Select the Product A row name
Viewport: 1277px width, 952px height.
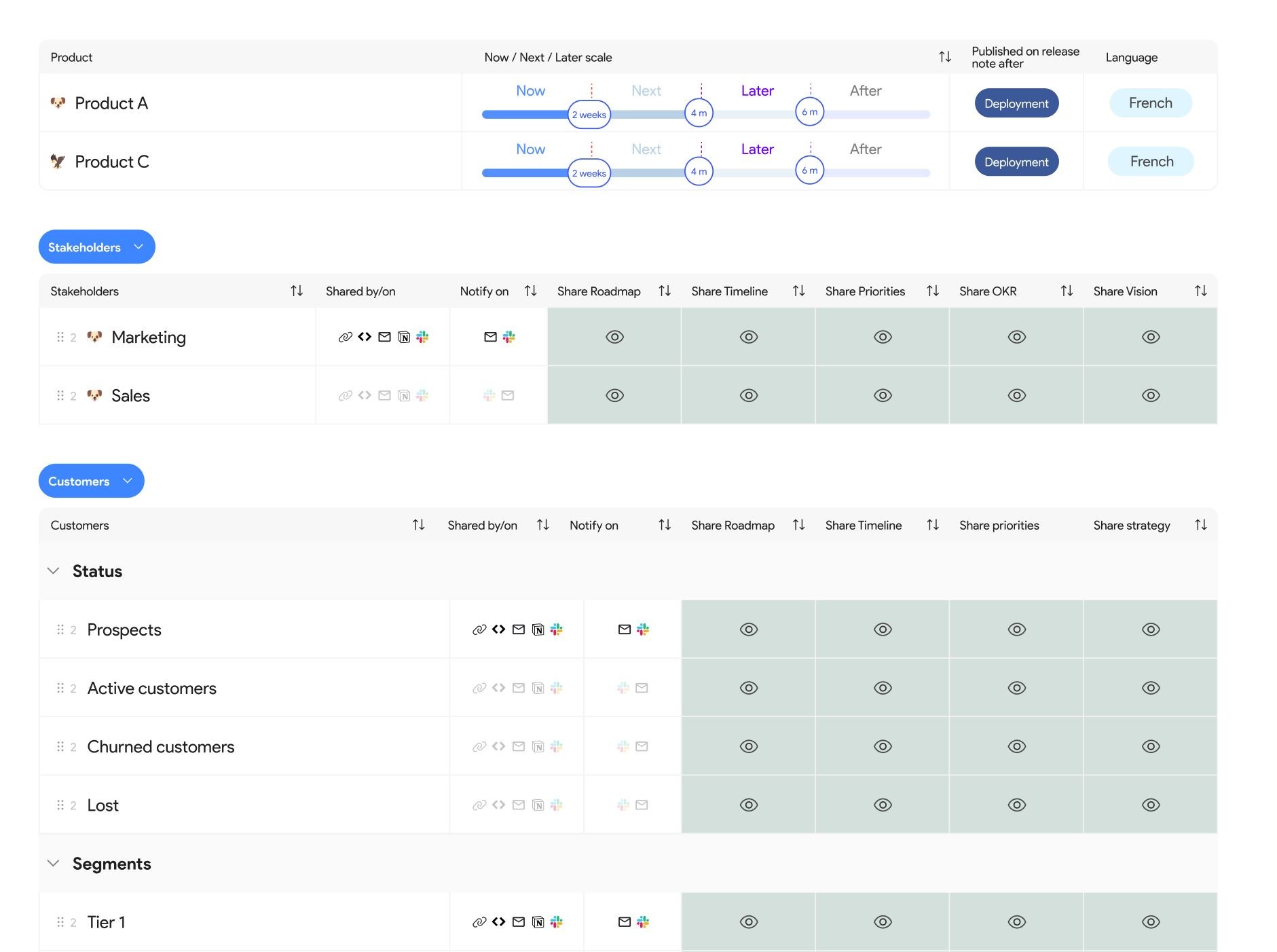pyautogui.click(x=111, y=103)
